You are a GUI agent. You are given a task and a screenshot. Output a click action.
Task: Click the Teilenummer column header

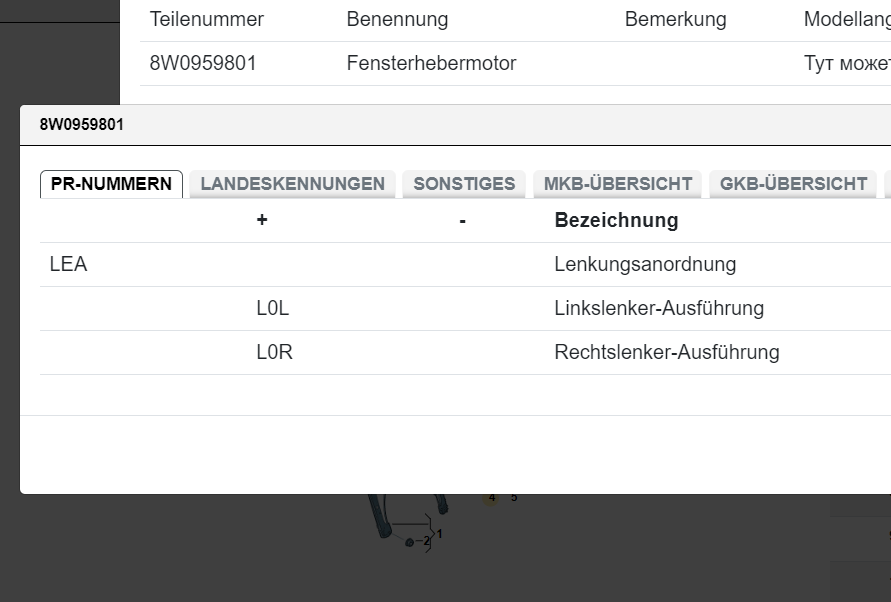coord(206,19)
